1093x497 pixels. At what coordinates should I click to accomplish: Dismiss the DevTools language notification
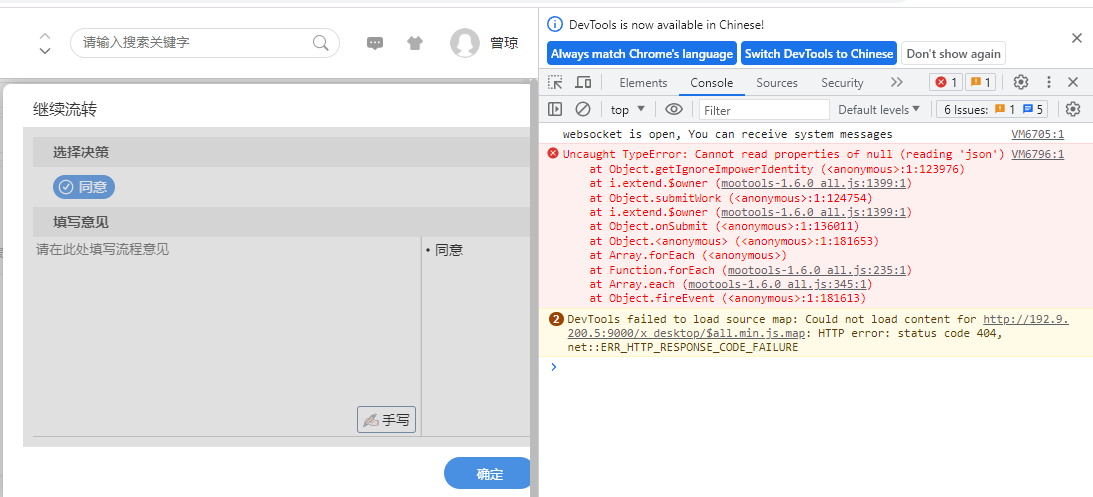tap(1076, 38)
